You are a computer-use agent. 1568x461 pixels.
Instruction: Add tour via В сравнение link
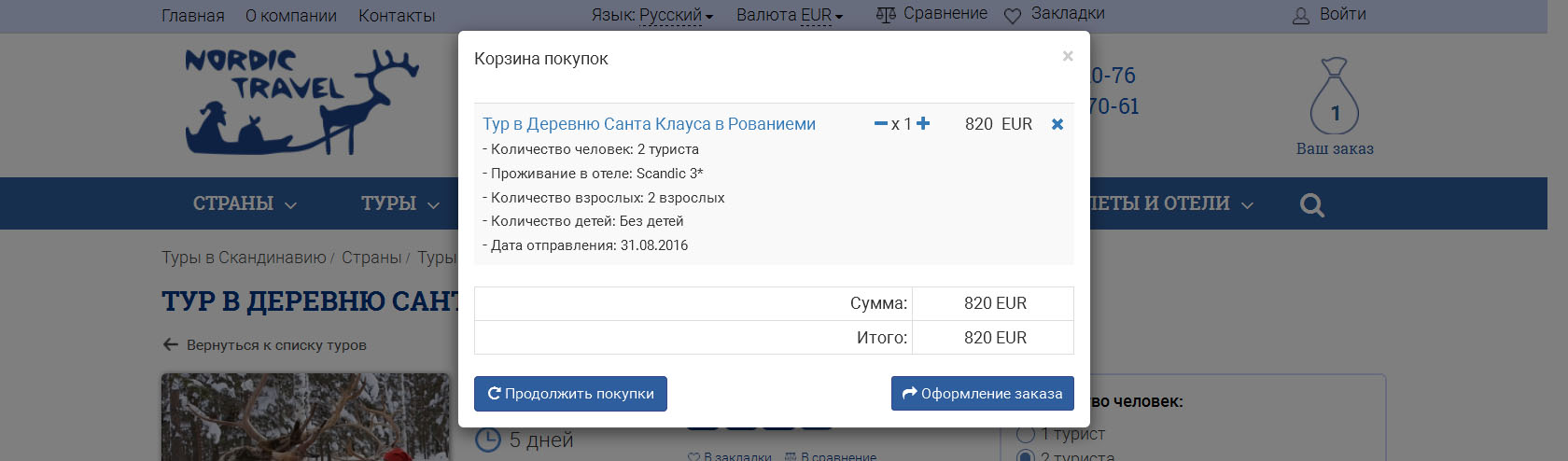(831, 456)
